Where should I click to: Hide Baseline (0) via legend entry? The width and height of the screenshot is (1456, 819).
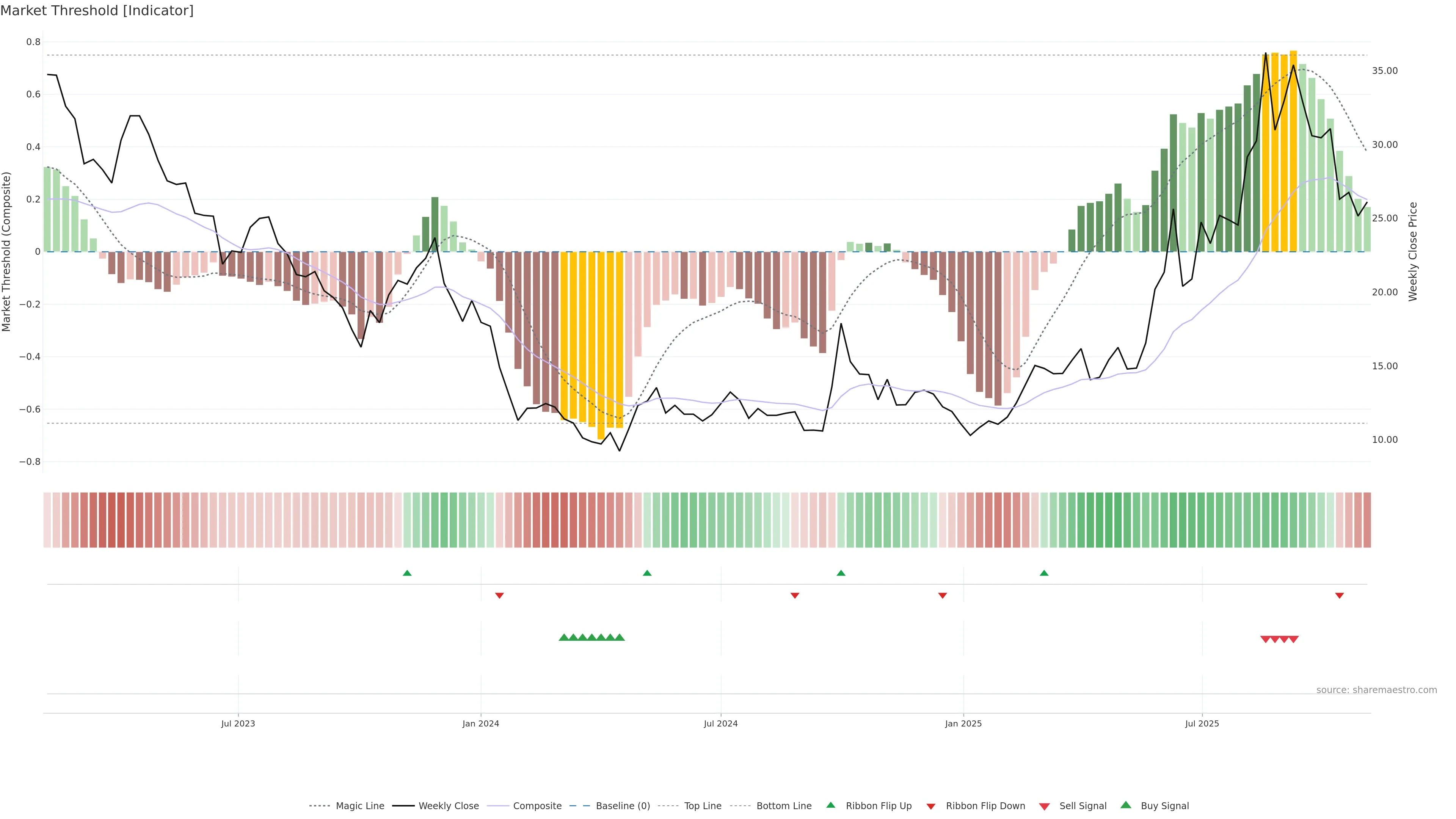point(622,806)
